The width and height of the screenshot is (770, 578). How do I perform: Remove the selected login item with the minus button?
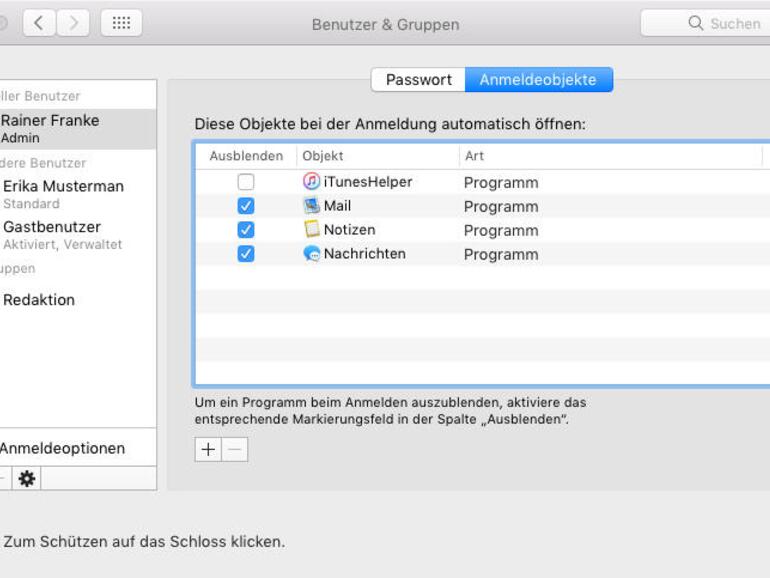tap(235, 449)
